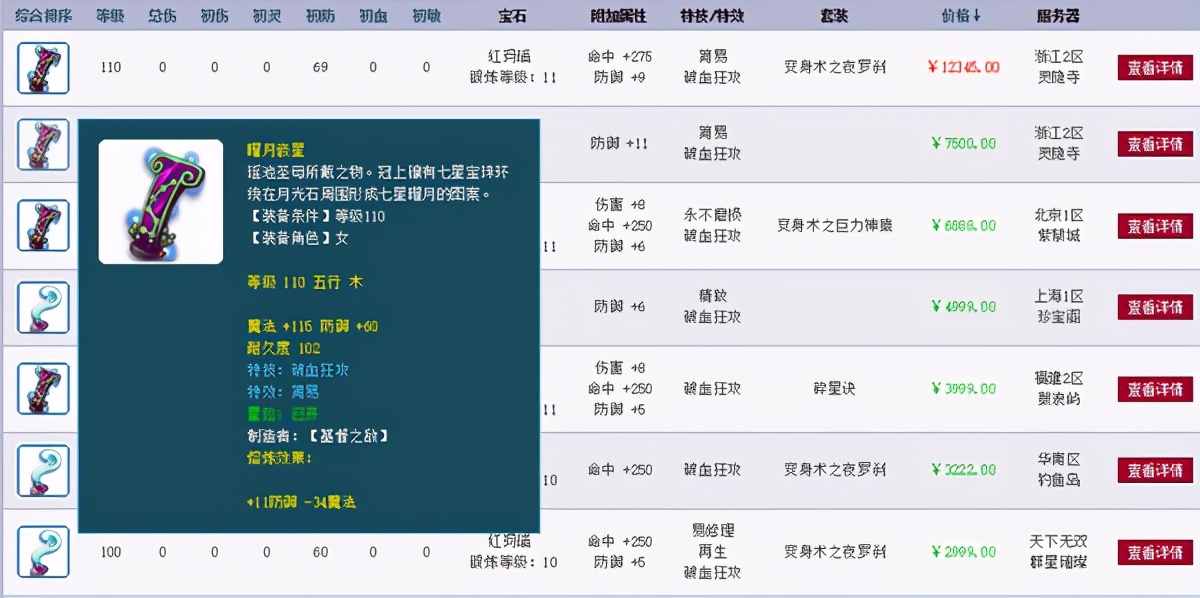Select the purple weapon icon in the third row
Viewport: 1200px width, 598px height.
(41, 226)
